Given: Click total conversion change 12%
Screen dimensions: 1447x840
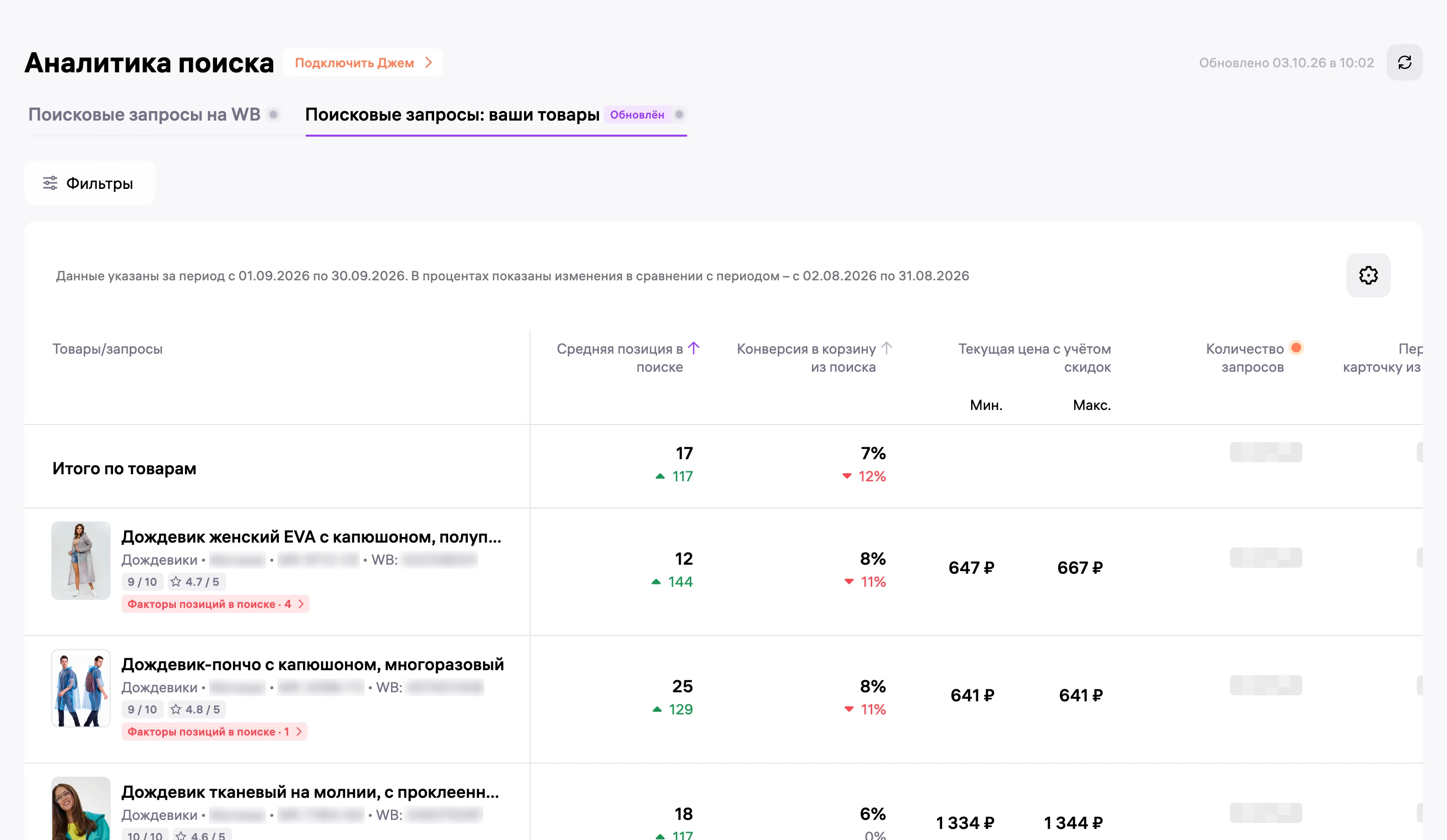Looking at the screenshot, I should coord(872,476).
